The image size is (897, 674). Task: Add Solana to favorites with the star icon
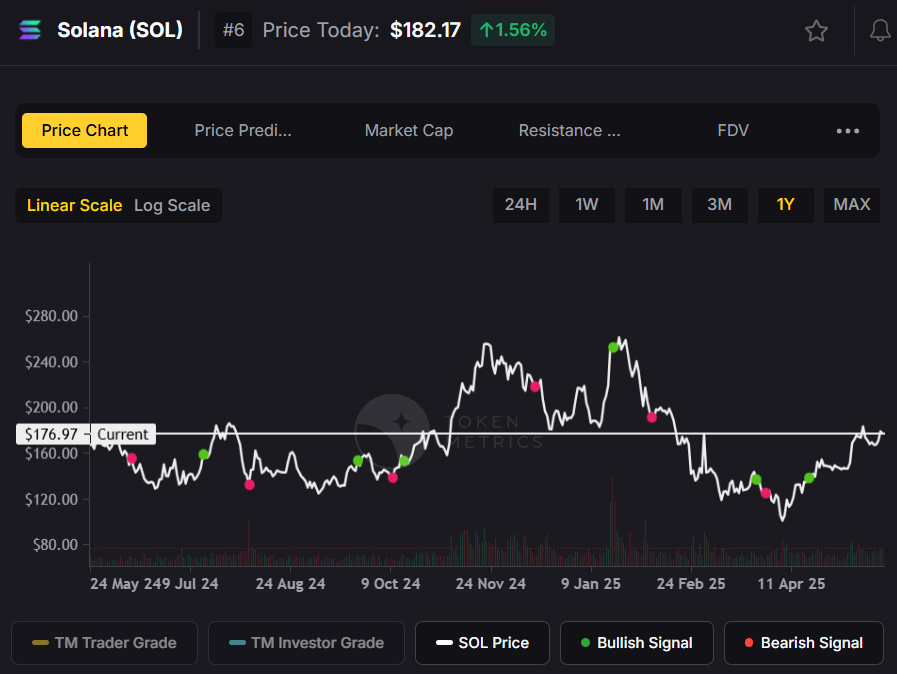pos(816,30)
